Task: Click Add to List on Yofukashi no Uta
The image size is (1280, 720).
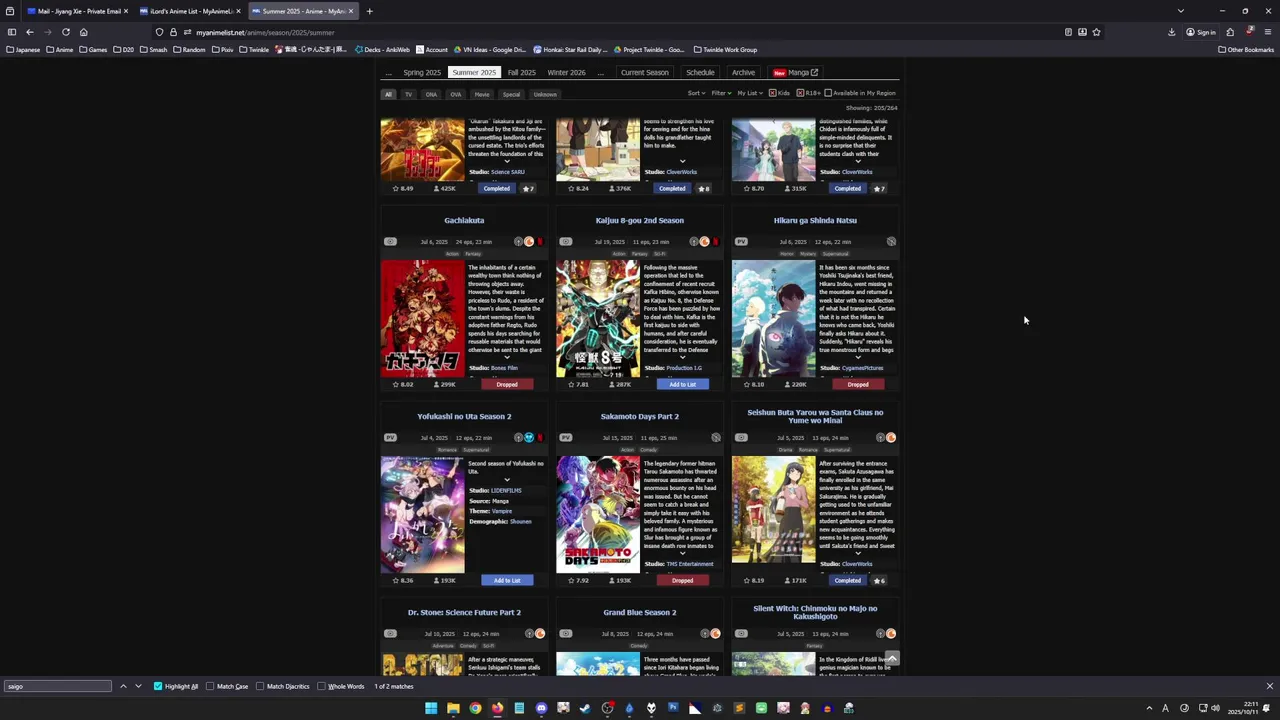Action: coord(507,580)
